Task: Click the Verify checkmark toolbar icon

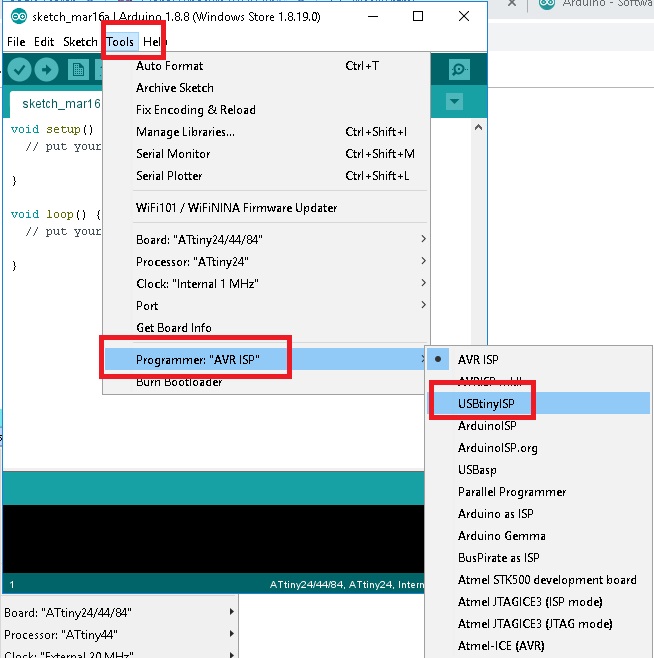Action: coord(19,70)
